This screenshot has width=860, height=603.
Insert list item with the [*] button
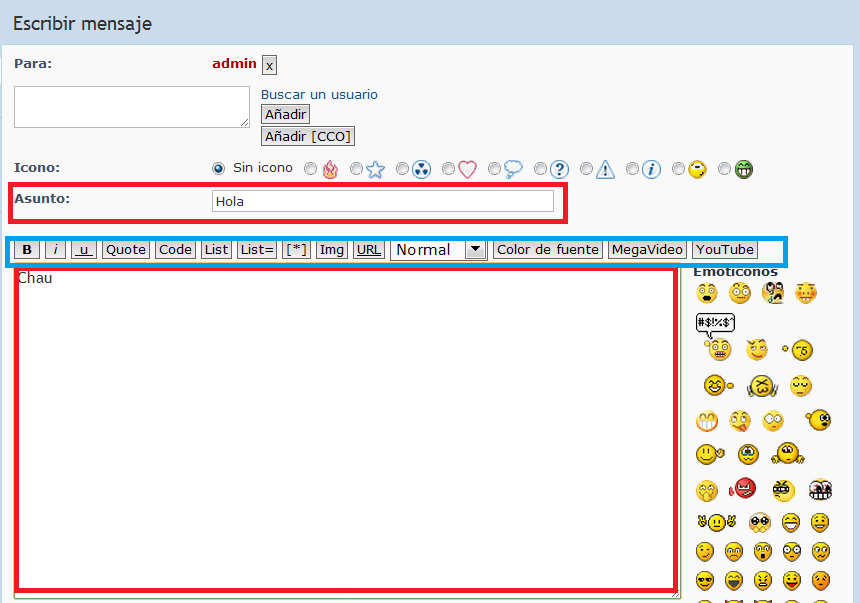click(296, 250)
